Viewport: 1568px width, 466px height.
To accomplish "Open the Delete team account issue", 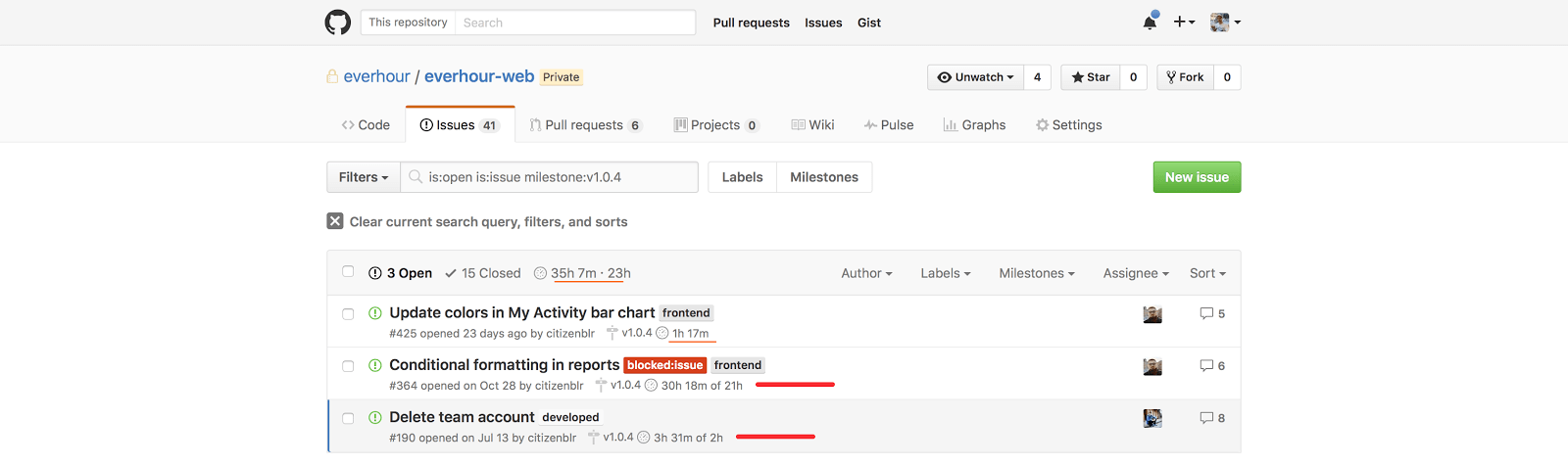I will coord(462,417).
